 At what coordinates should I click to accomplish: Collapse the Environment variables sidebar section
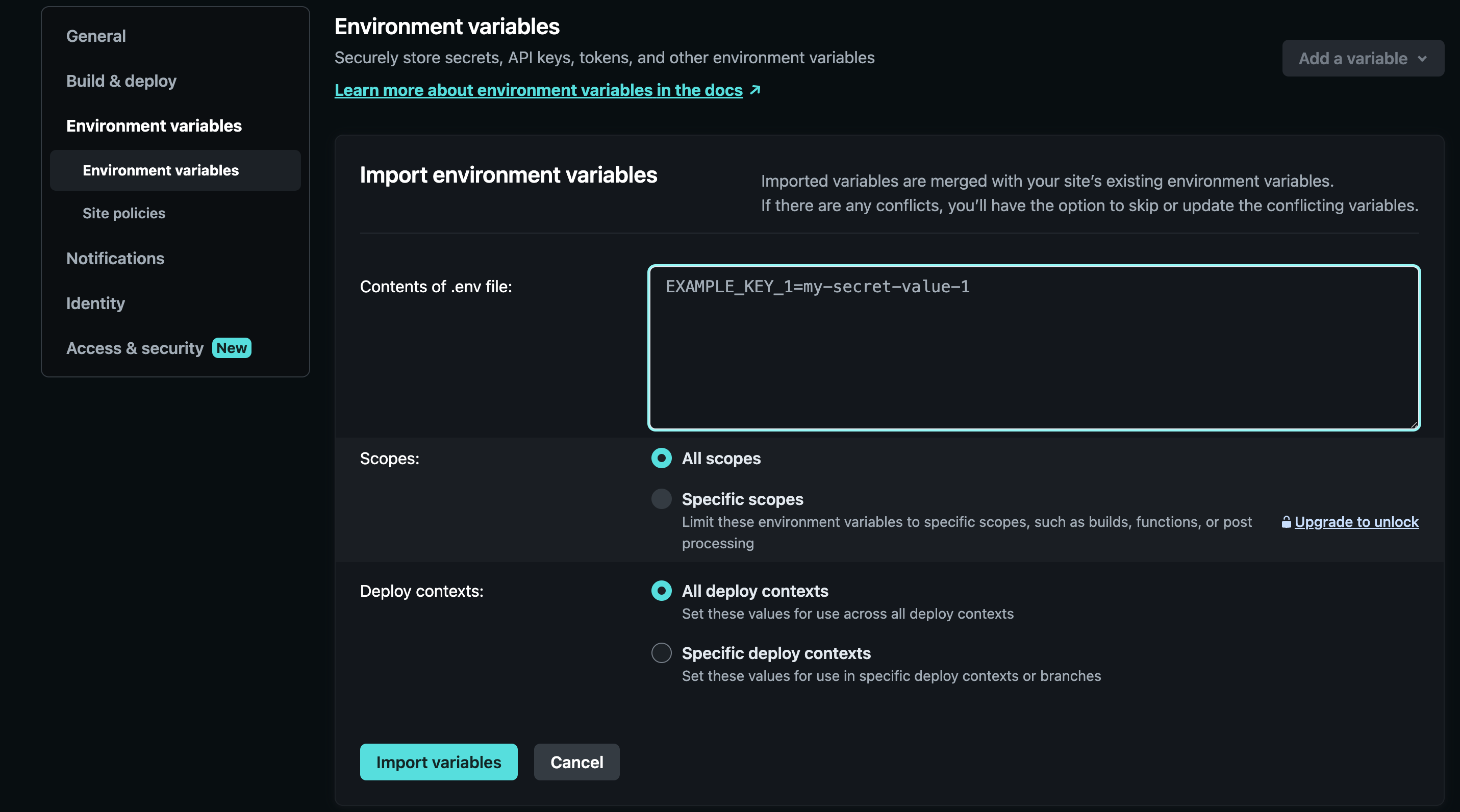(x=154, y=125)
